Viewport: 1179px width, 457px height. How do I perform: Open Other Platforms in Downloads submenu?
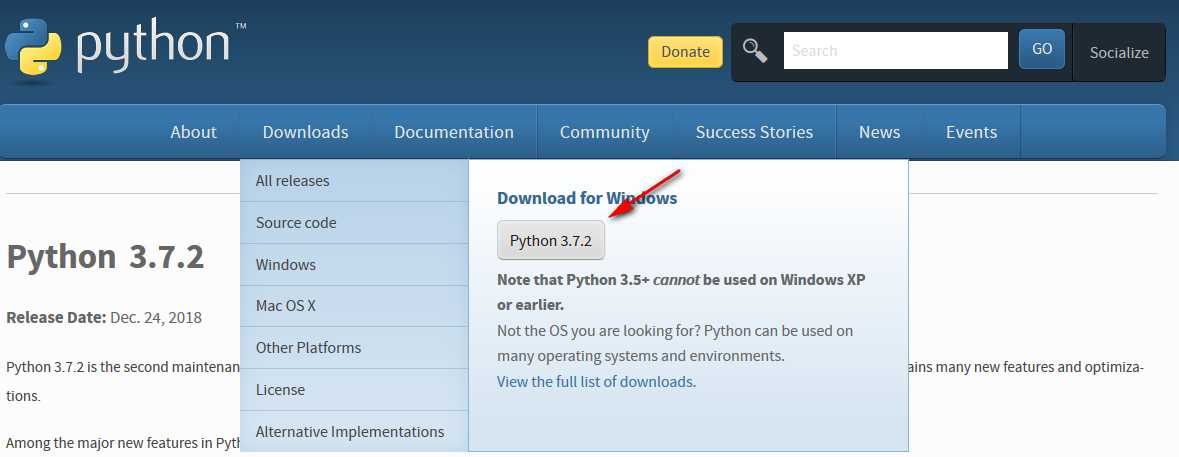click(x=308, y=348)
